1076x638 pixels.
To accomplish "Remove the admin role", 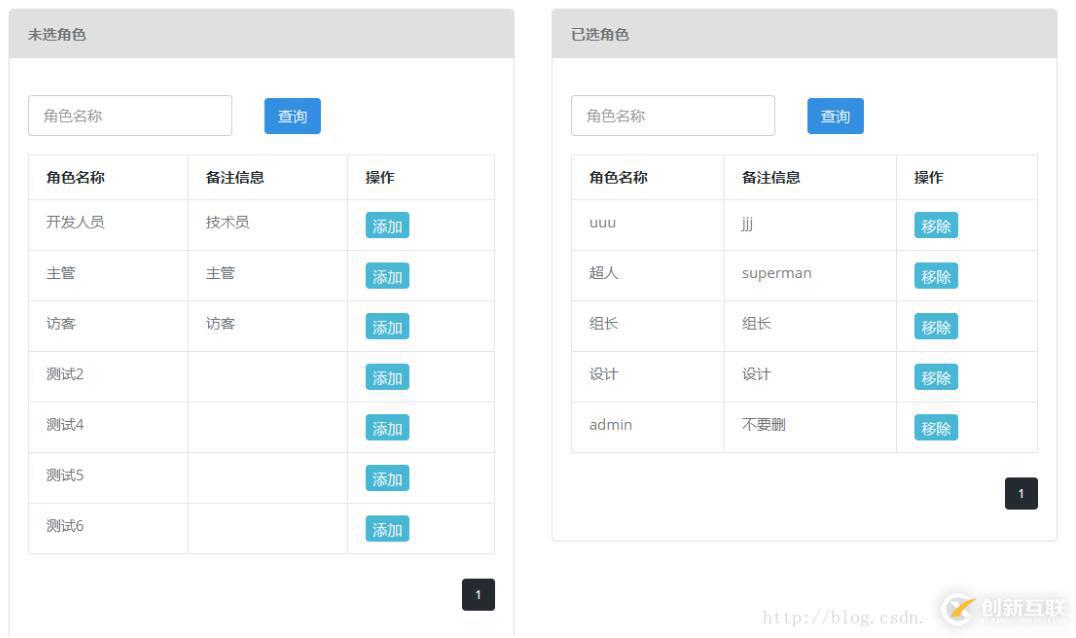I will (x=934, y=427).
